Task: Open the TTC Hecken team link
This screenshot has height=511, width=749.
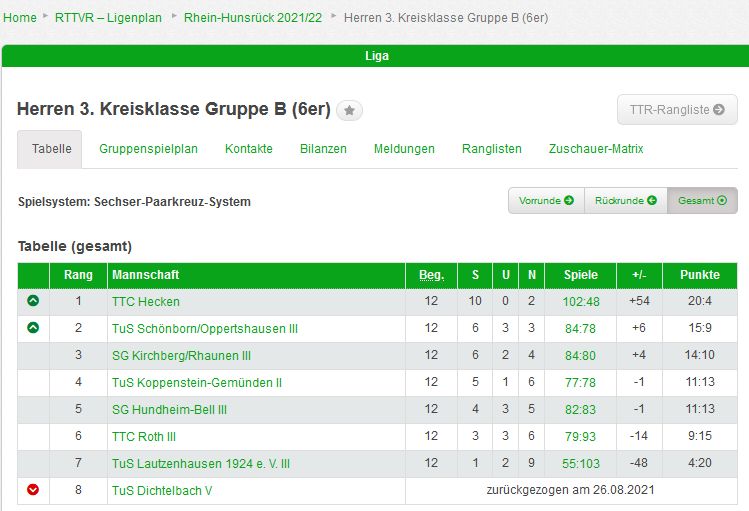Action: (146, 301)
